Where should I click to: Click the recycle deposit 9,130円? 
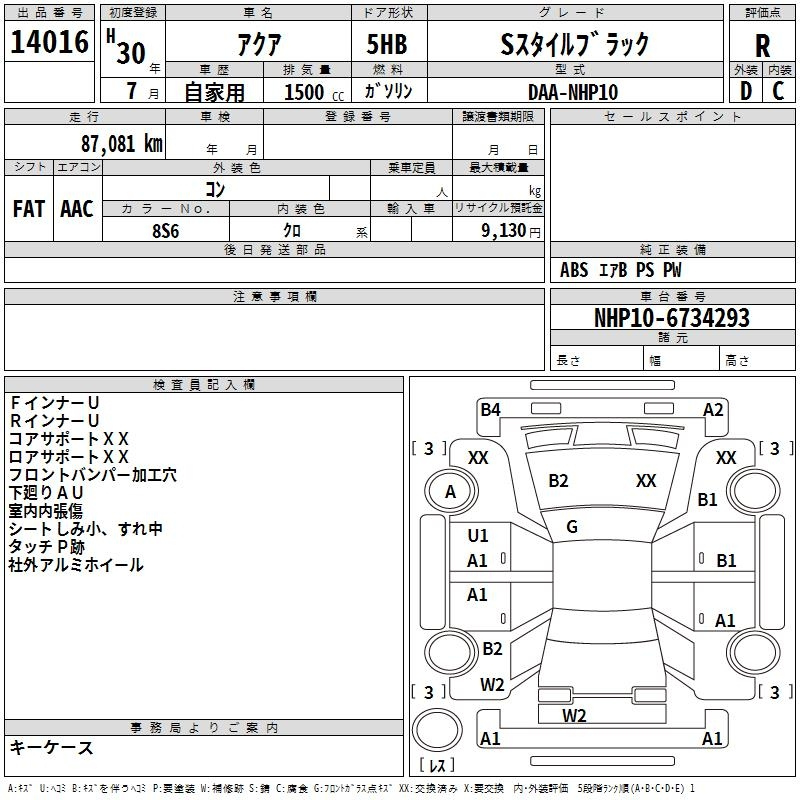[511, 231]
